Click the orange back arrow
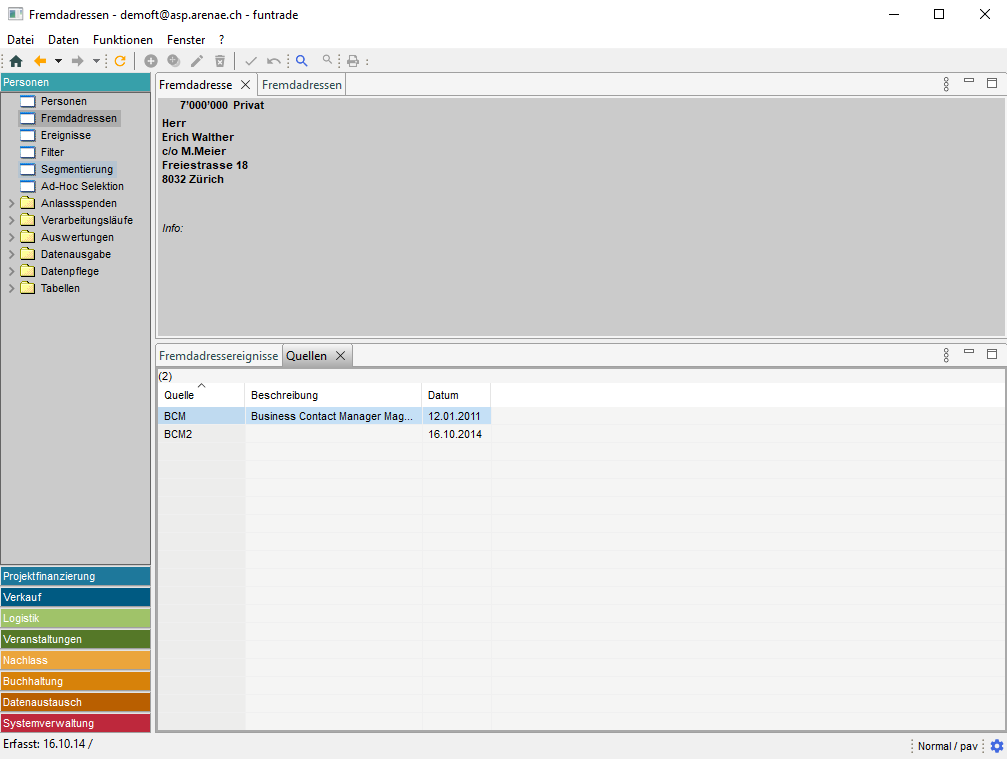The height and width of the screenshot is (759, 1007). (x=40, y=61)
